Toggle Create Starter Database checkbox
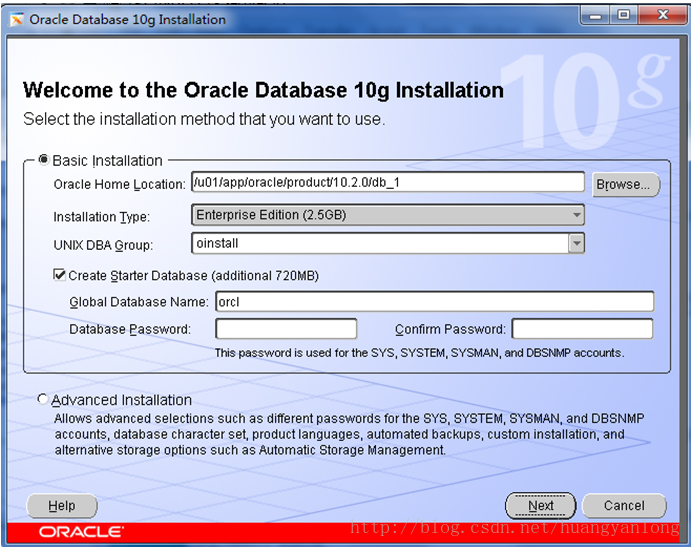 (x=59, y=275)
